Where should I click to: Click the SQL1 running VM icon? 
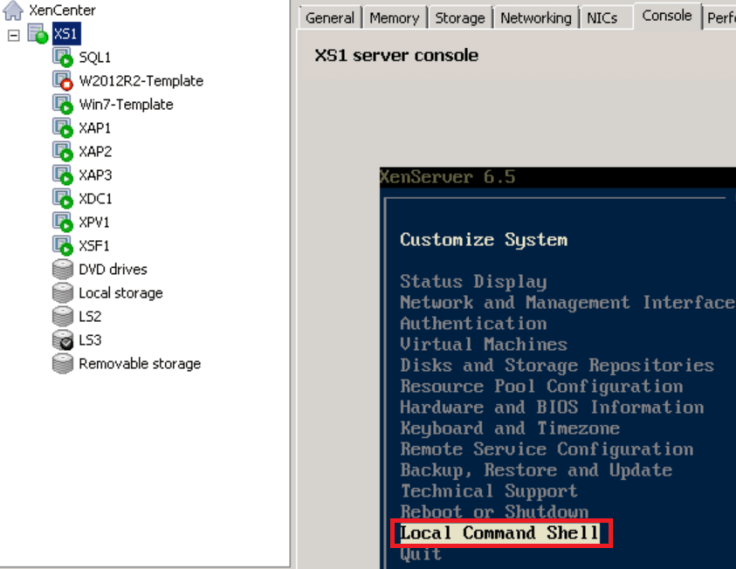62,58
